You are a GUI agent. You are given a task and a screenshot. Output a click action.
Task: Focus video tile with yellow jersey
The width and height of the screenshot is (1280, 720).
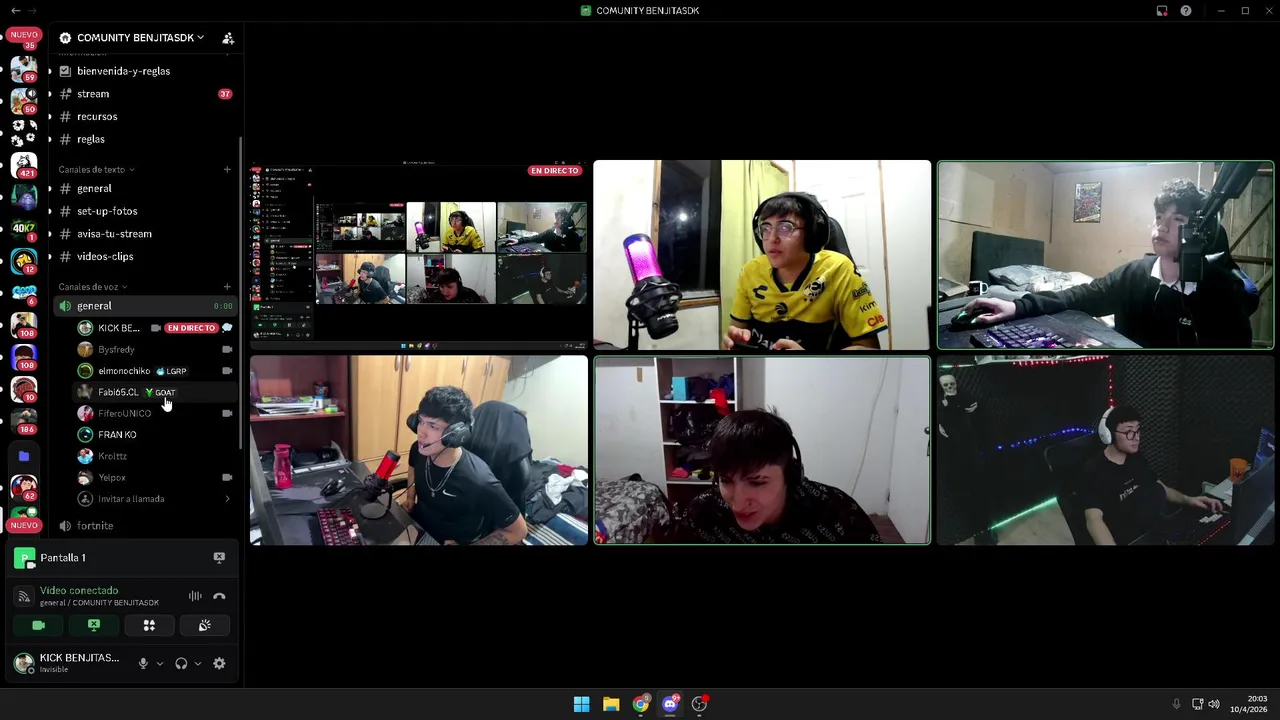coord(762,255)
